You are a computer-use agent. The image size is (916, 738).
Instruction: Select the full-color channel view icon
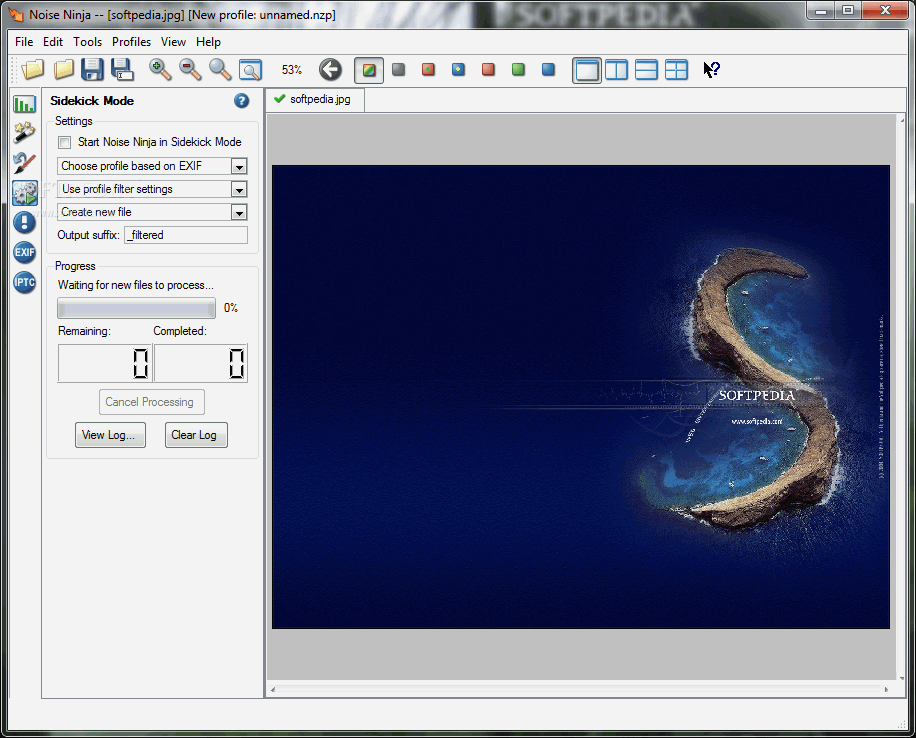[x=369, y=70]
